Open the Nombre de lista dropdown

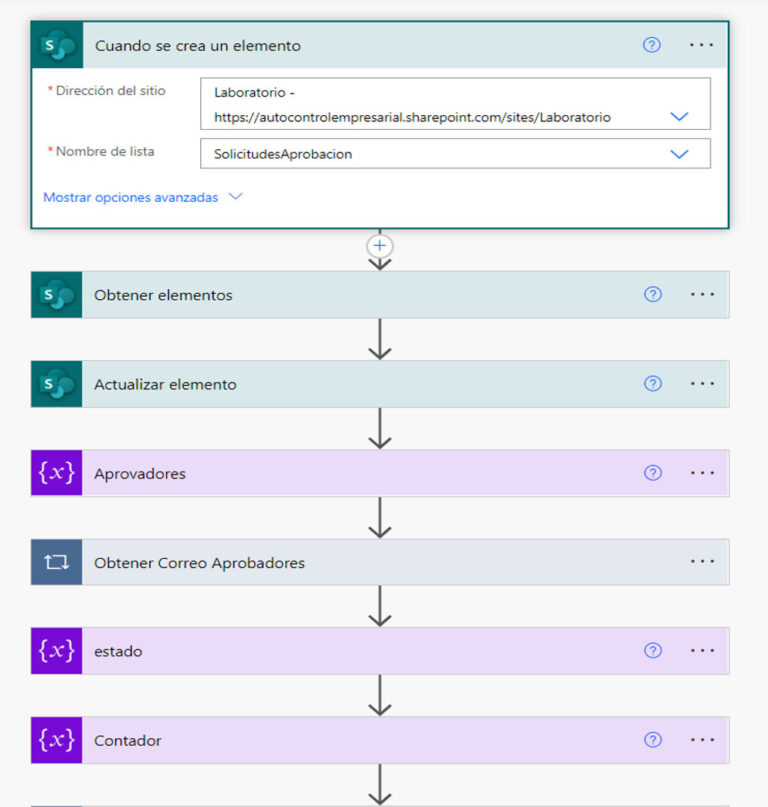(680, 153)
